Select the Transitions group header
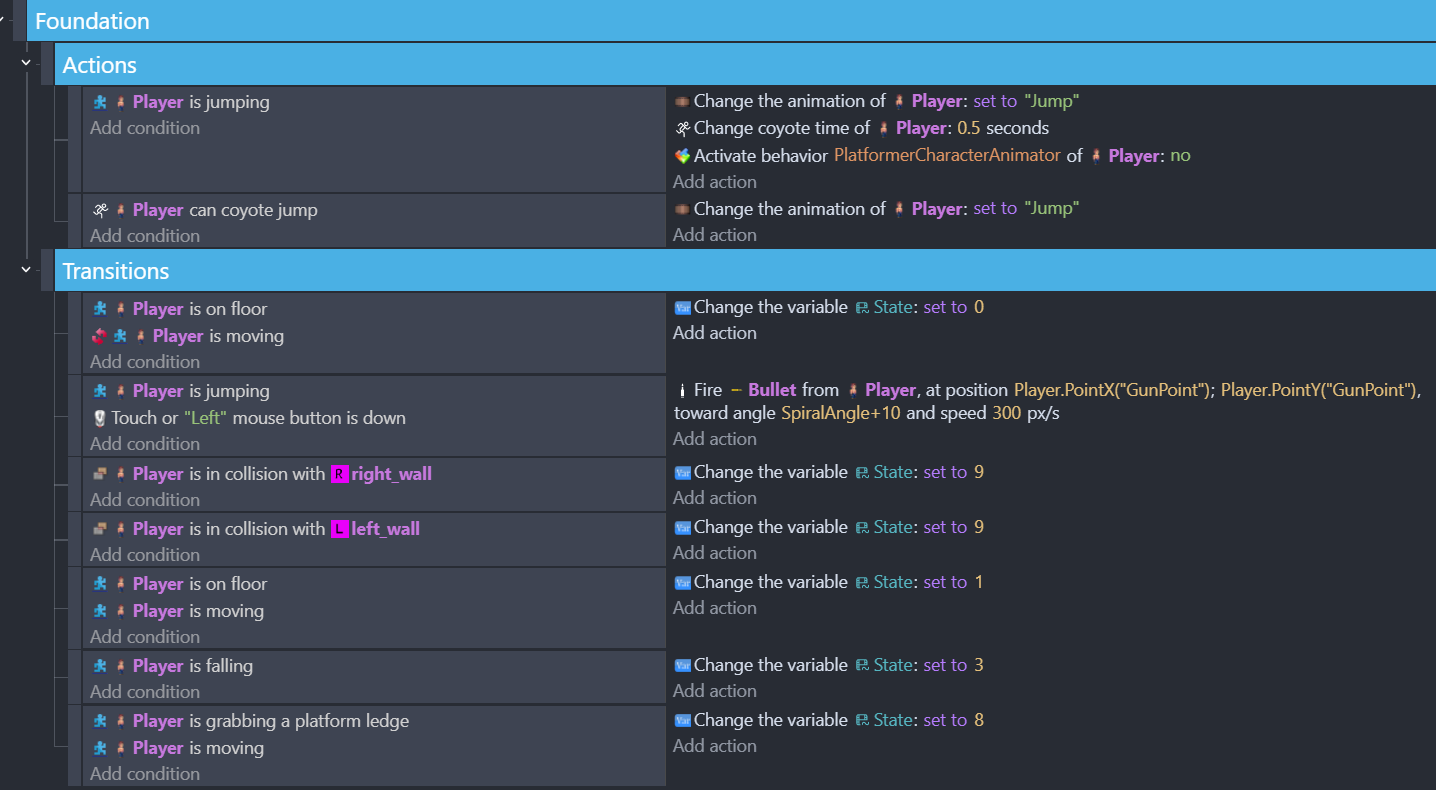The height and width of the screenshot is (790, 1436). (700, 271)
